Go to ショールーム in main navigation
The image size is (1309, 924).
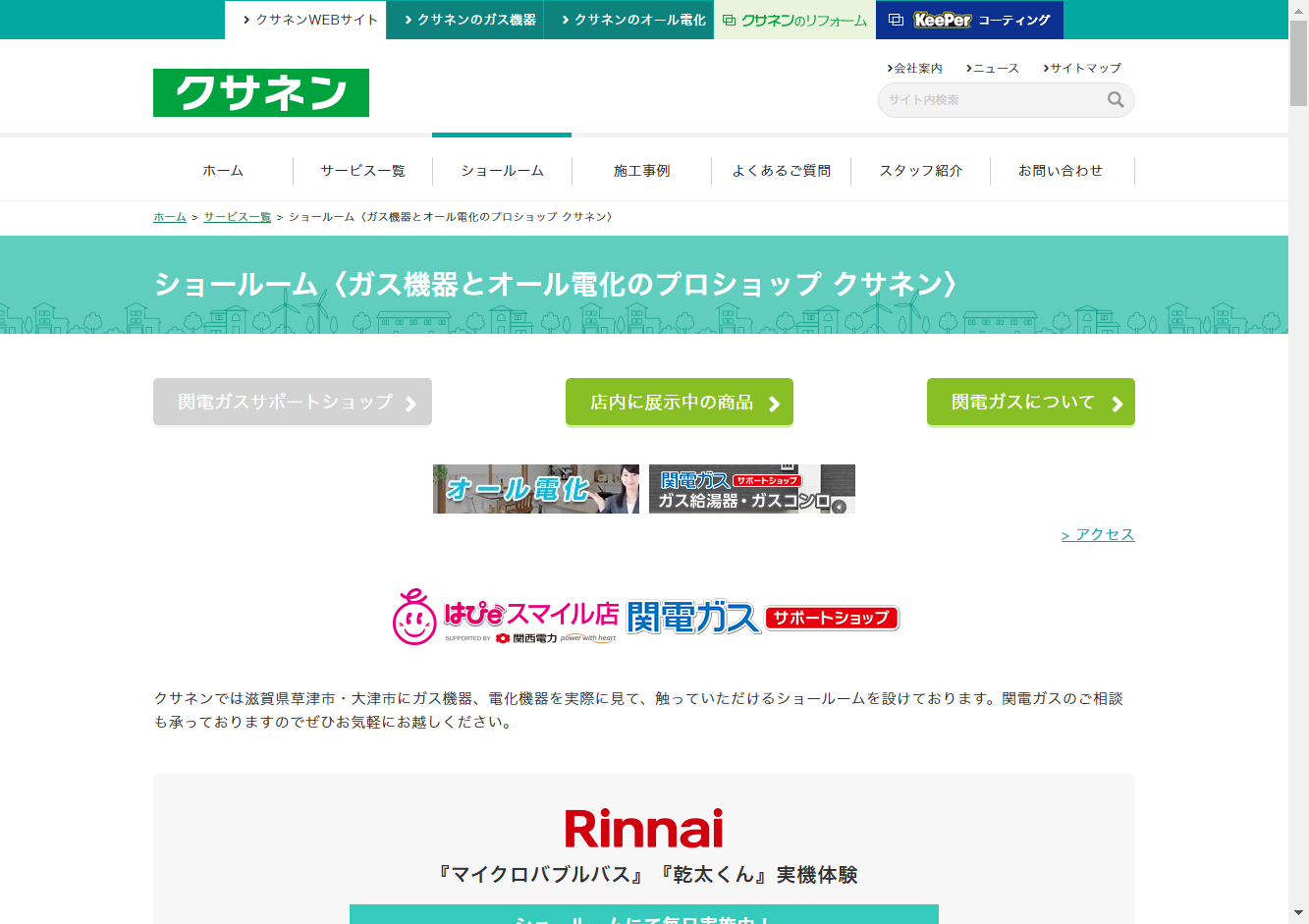click(502, 171)
